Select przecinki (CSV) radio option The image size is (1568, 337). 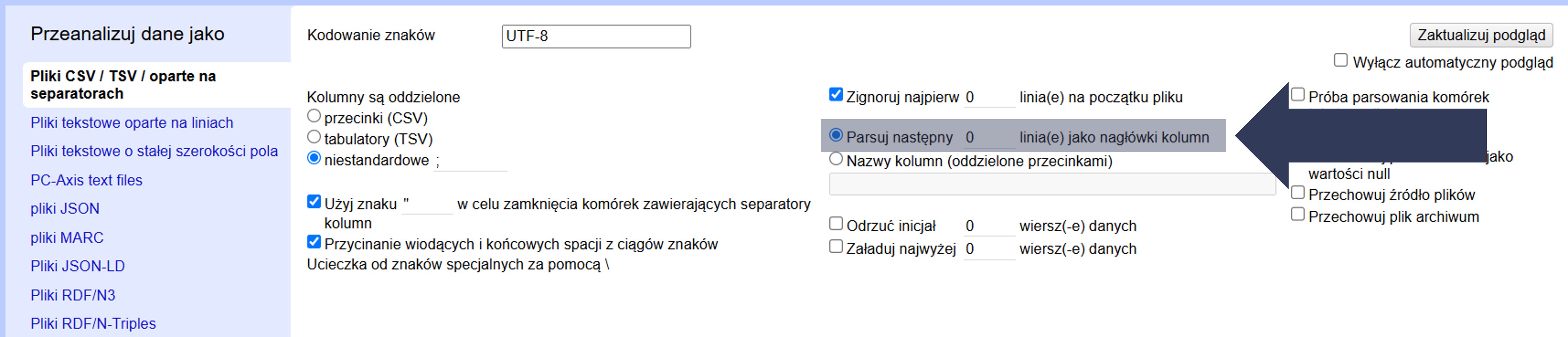[314, 116]
